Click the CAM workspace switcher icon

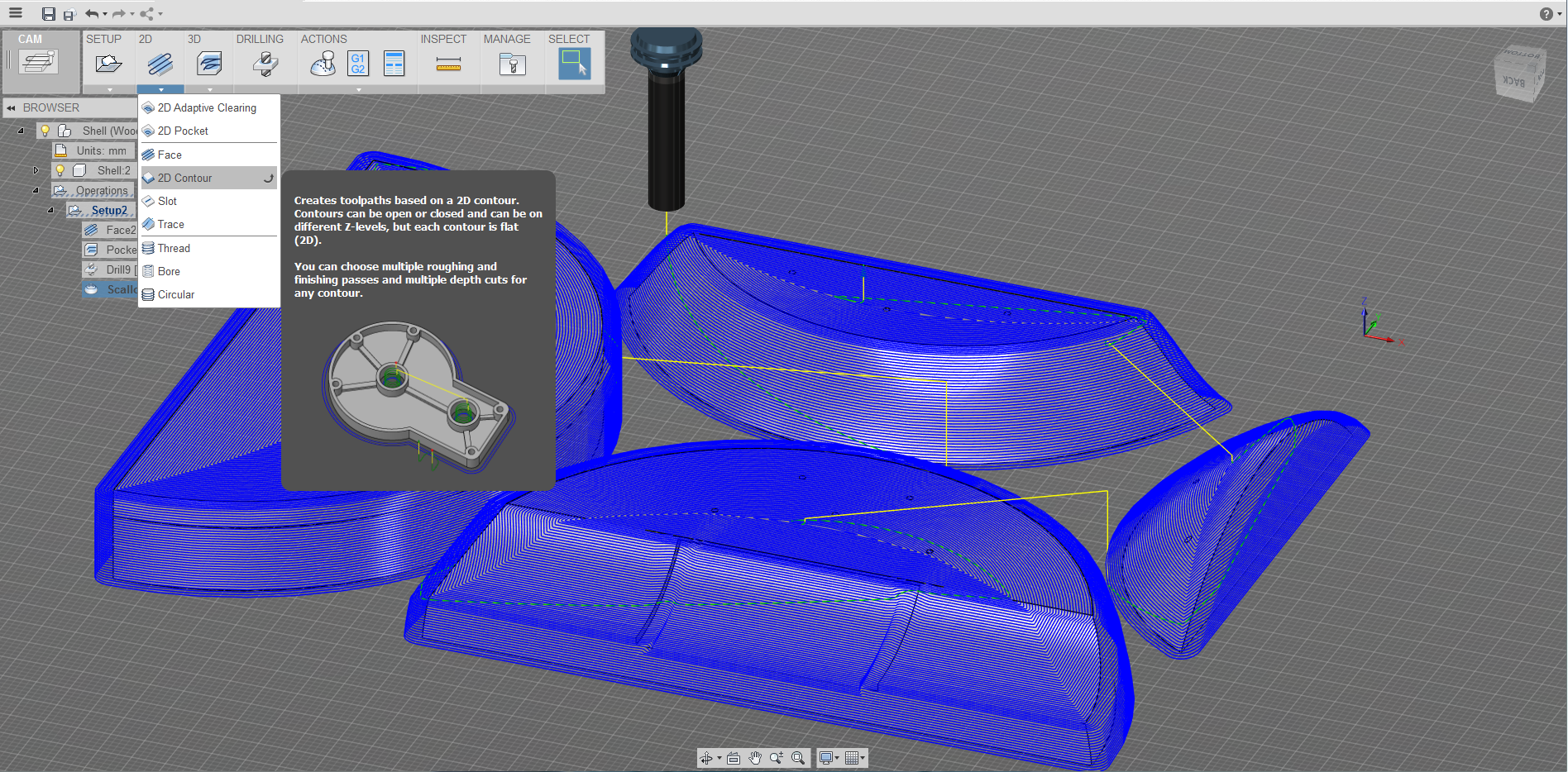[x=40, y=63]
